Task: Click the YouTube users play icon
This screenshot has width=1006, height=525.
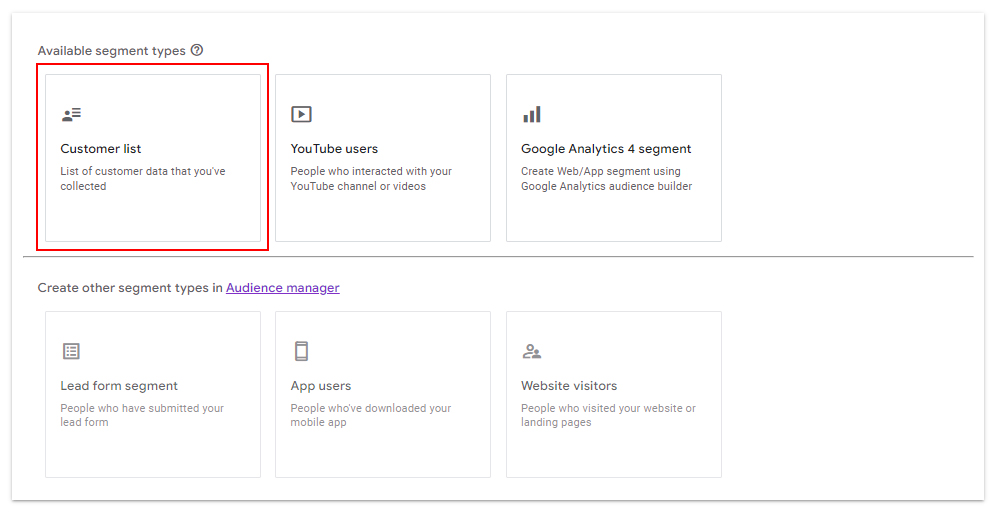Action: tap(302, 114)
